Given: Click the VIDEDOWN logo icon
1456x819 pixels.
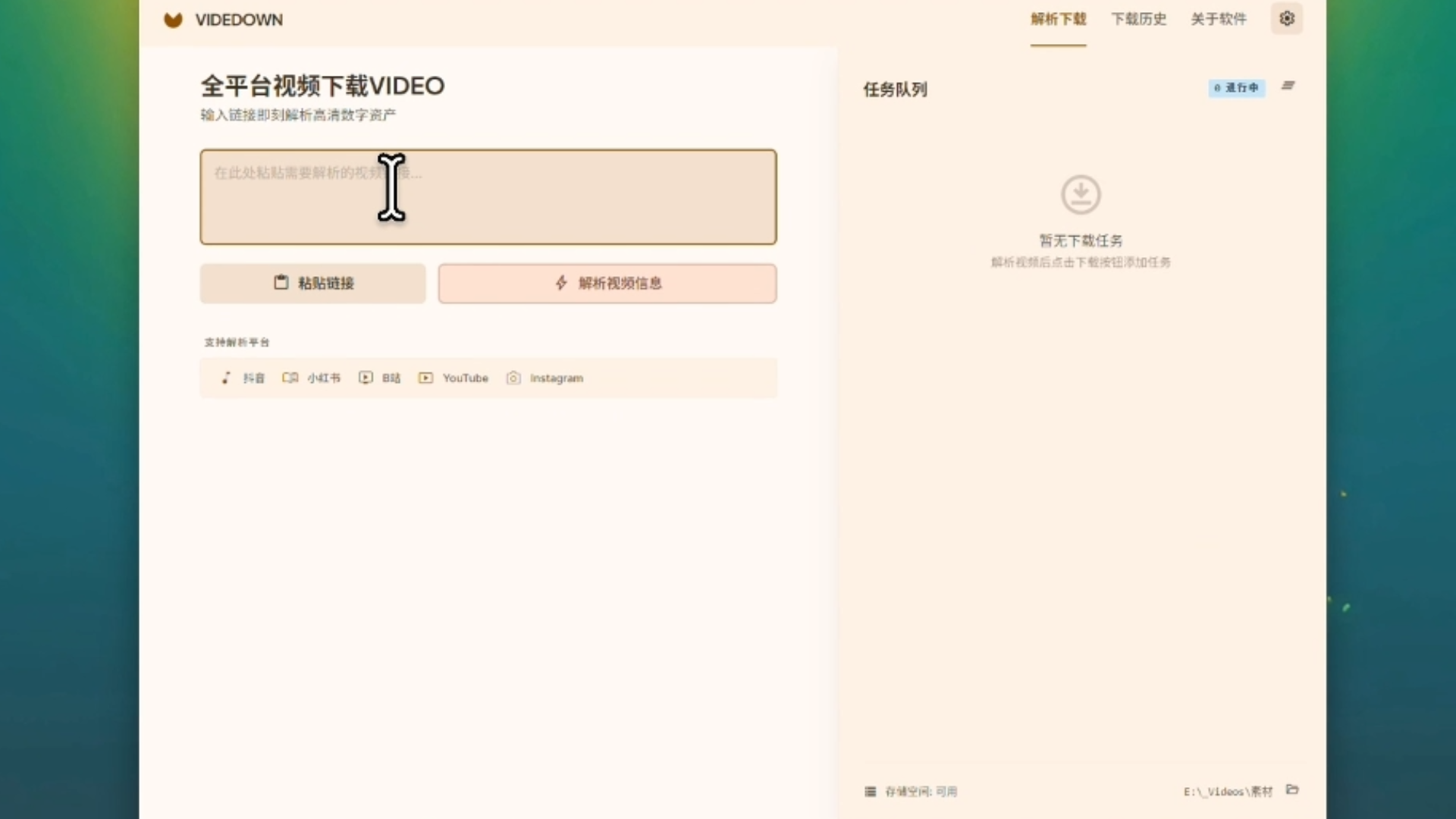Looking at the screenshot, I should click(x=173, y=20).
